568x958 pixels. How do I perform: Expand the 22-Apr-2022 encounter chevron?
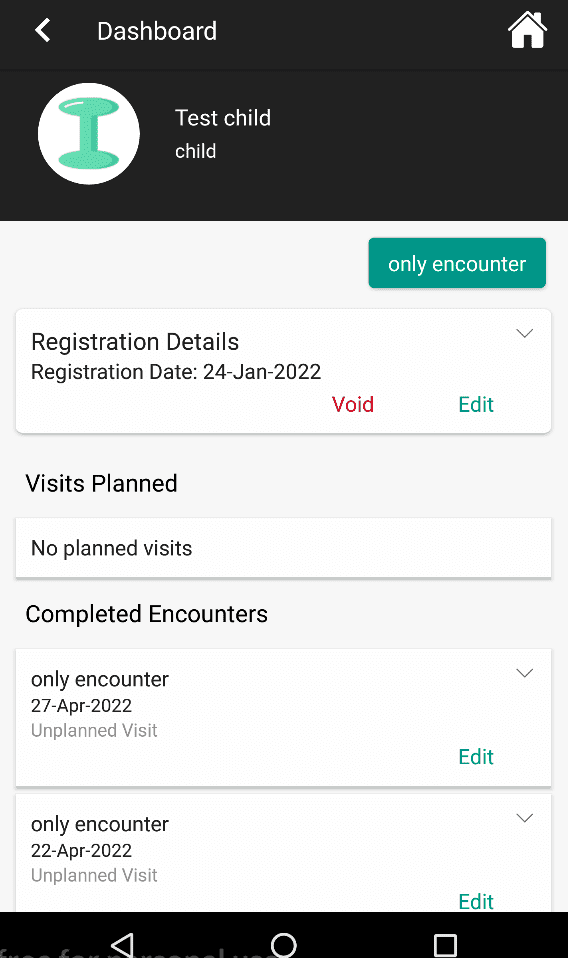click(x=525, y=818)
